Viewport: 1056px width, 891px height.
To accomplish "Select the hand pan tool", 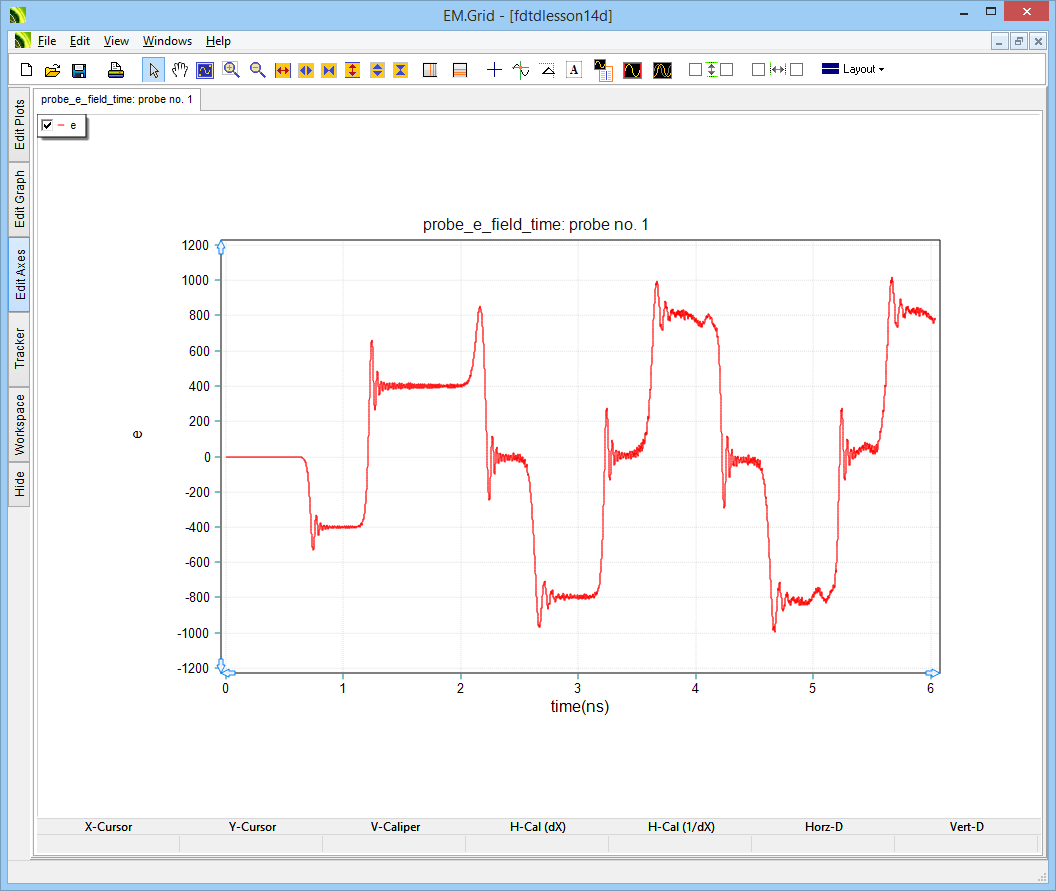I will click(x=180, y=70).
